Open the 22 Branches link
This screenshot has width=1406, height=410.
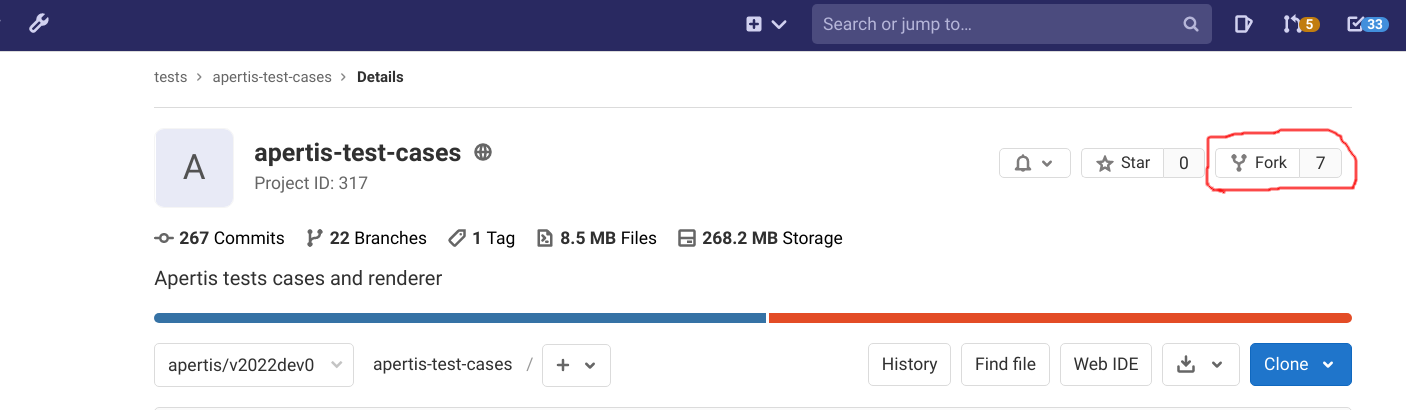367,238
